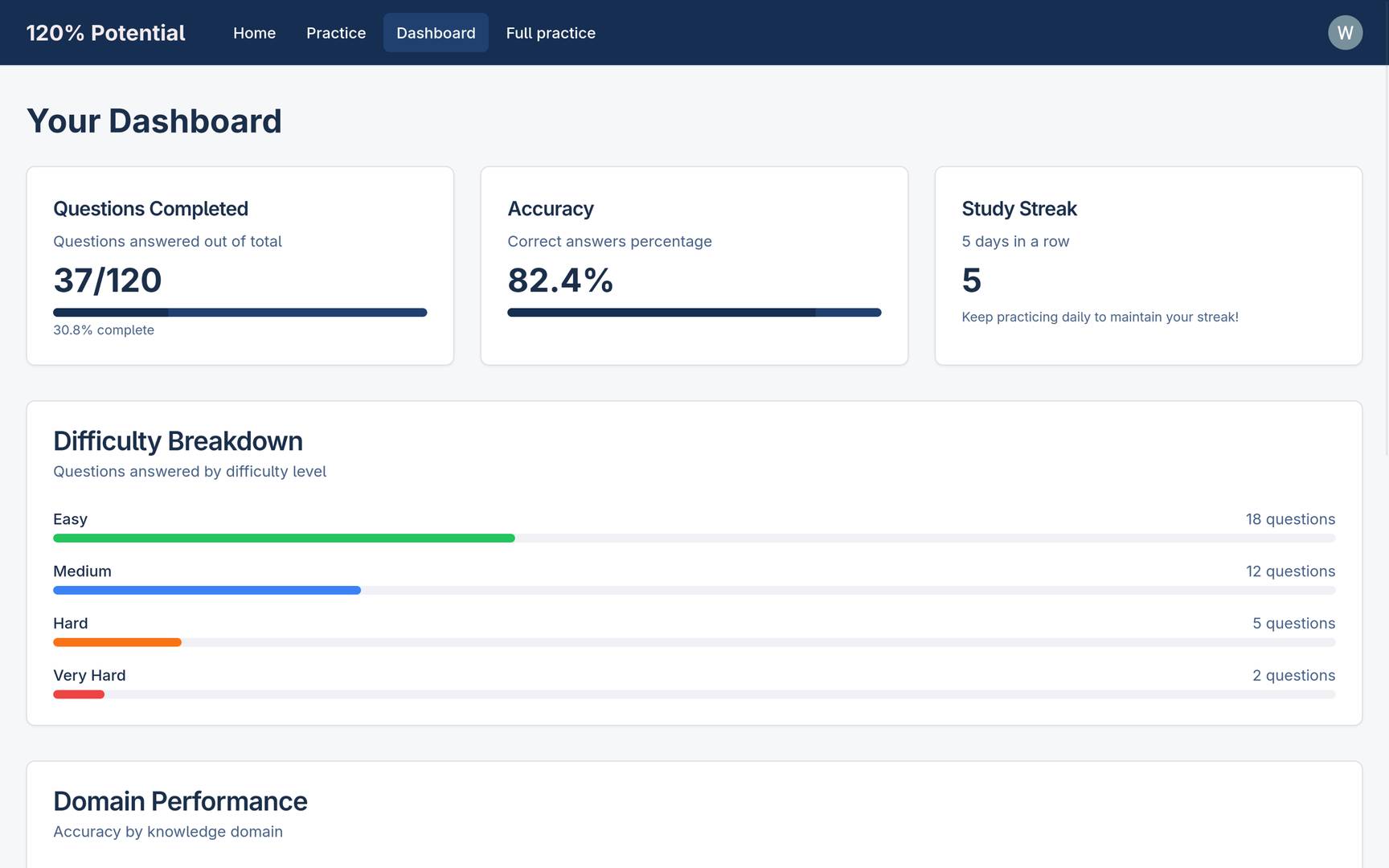Viewport: 1389px width, 868px height.
Task: Select the Questions Completed card
Action: click(x=240, y=266)
